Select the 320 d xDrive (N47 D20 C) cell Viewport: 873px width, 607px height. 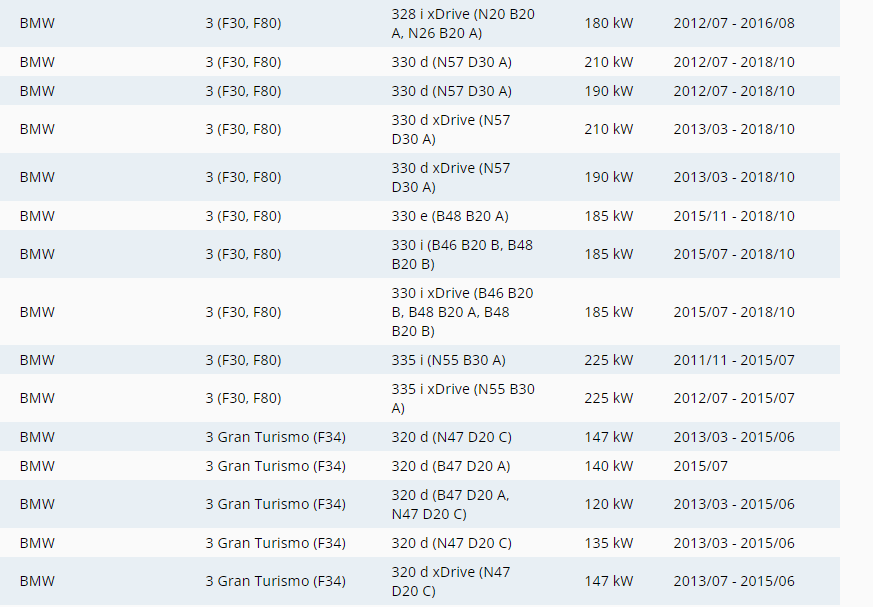point(451,581)
